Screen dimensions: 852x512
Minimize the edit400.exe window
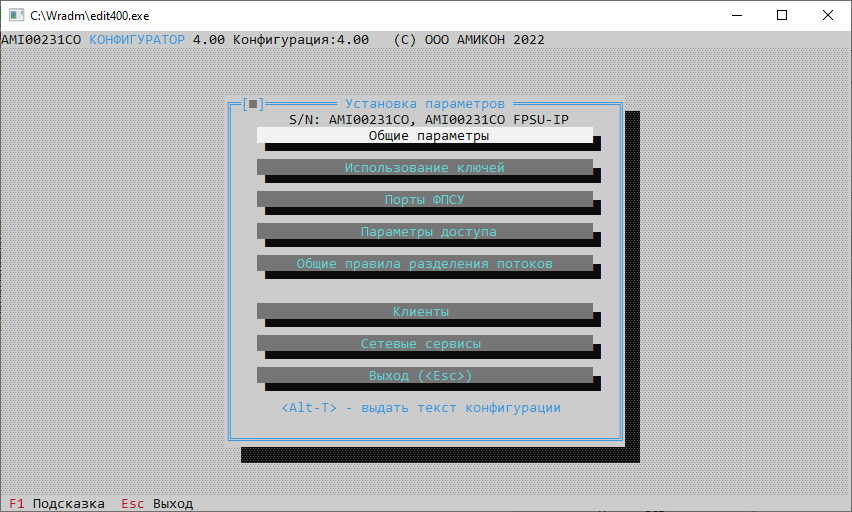pyautogui.click(x=737, y=15)
